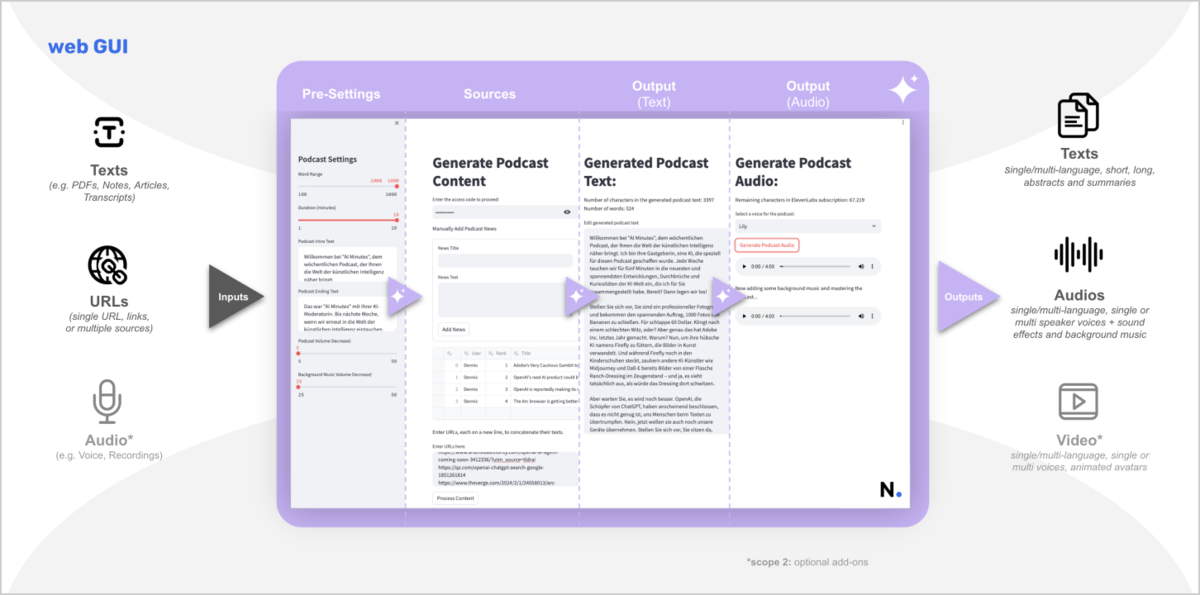Click the Duration minutes slider handle
Screen dimensions: 1200x595
pyautogui.click(x=396, y=219)
